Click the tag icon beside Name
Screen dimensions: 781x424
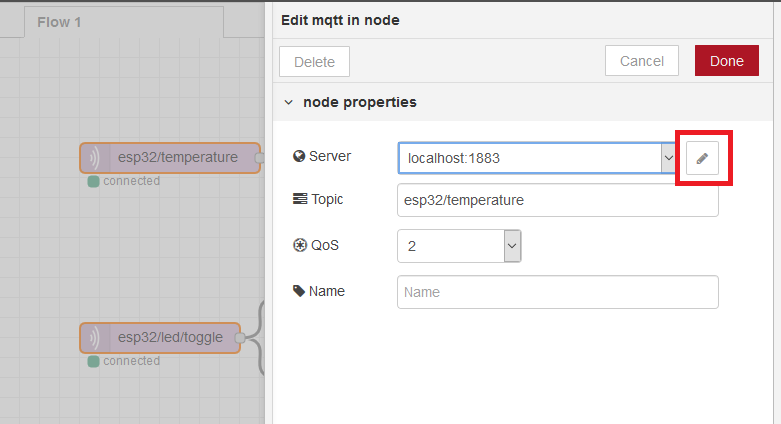(299, 291)
